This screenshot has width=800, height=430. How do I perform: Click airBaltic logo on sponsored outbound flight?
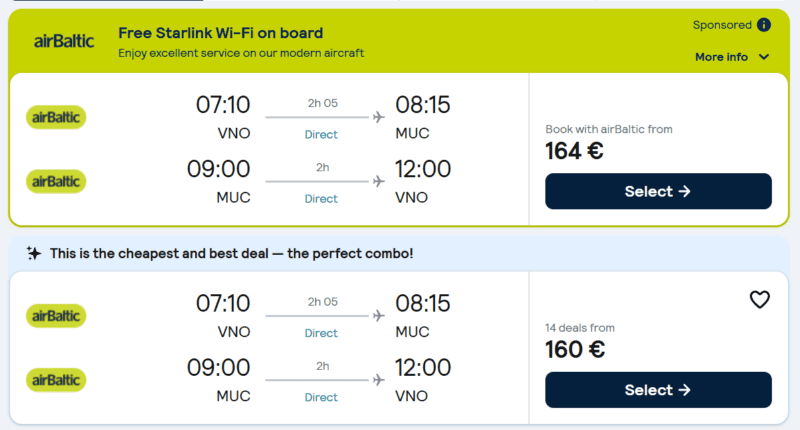point(56,117)
